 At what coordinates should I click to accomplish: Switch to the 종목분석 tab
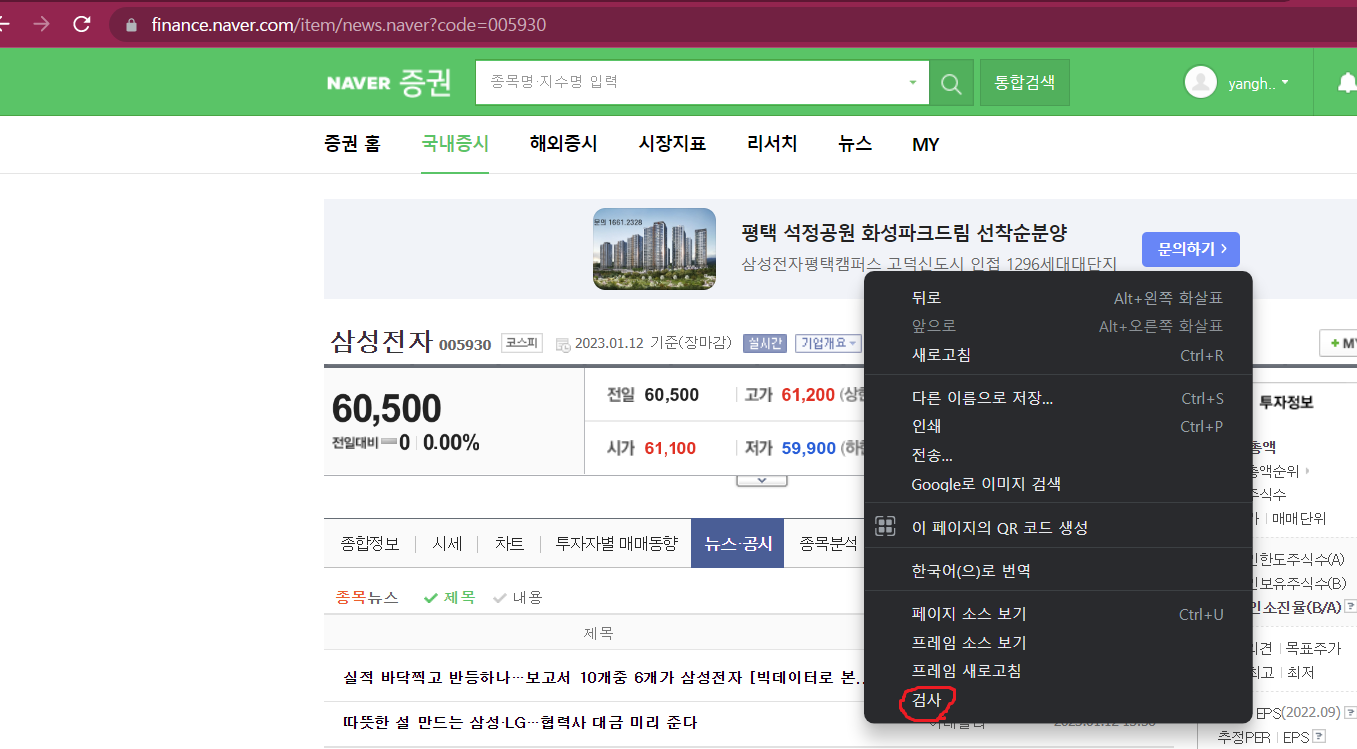[828, 544]
